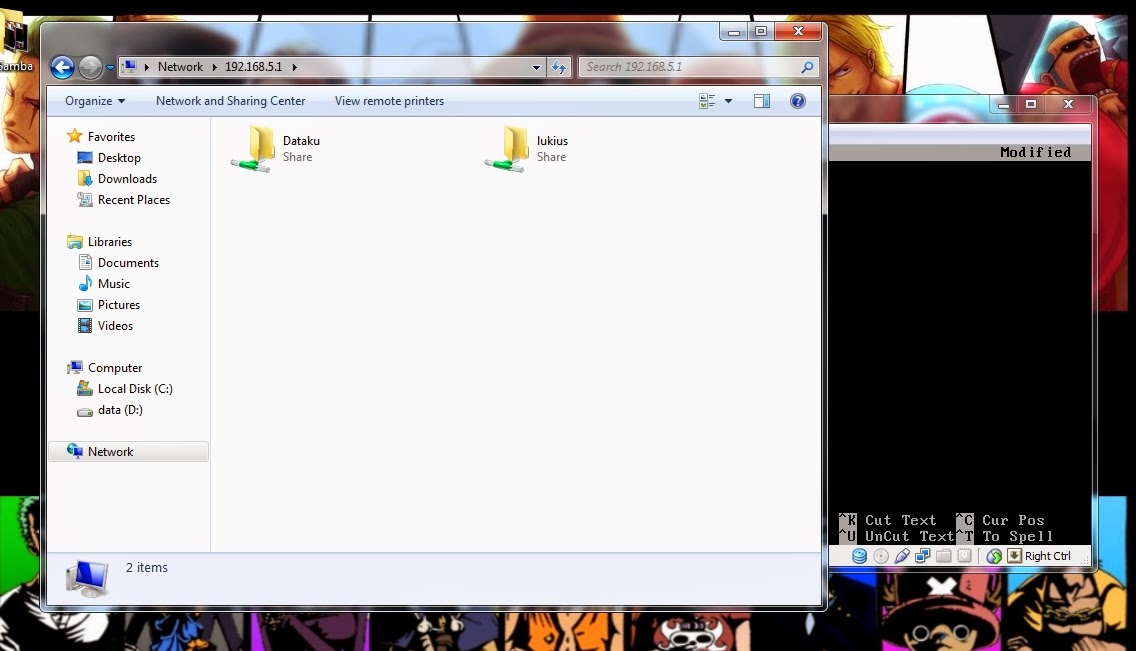Open data (D:) drive
Screen dimensions: 1136x651
click(120, 409)
